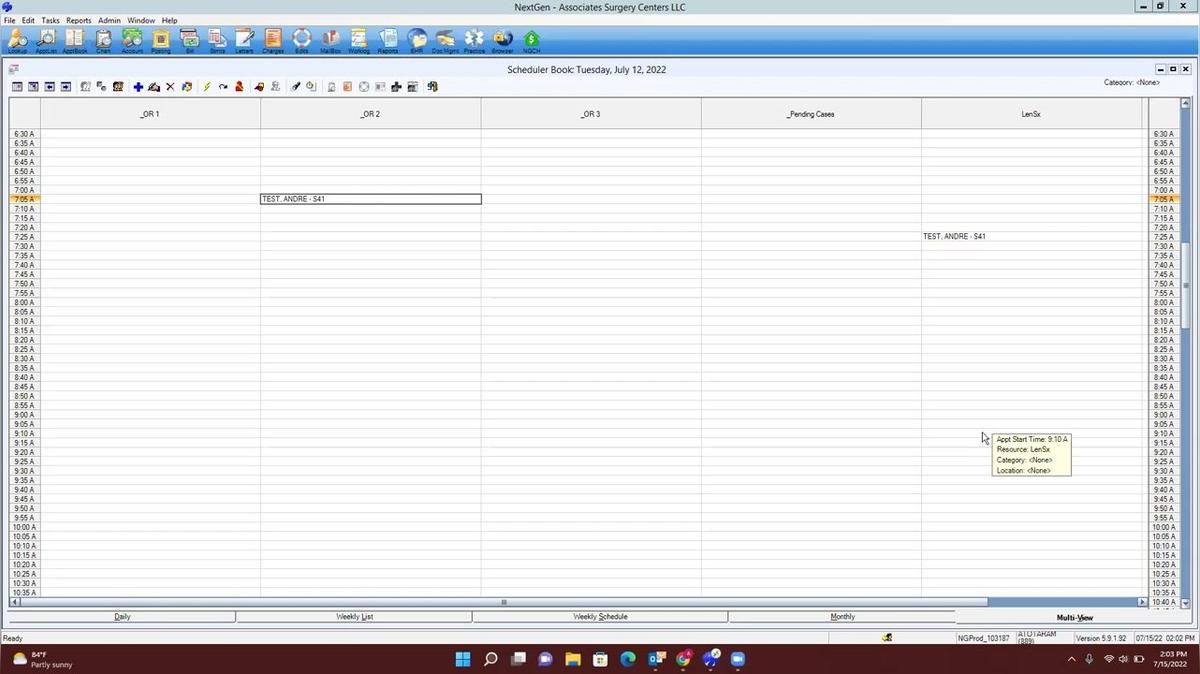Open the Lookup tool in the main toolbar

point(18,40)
